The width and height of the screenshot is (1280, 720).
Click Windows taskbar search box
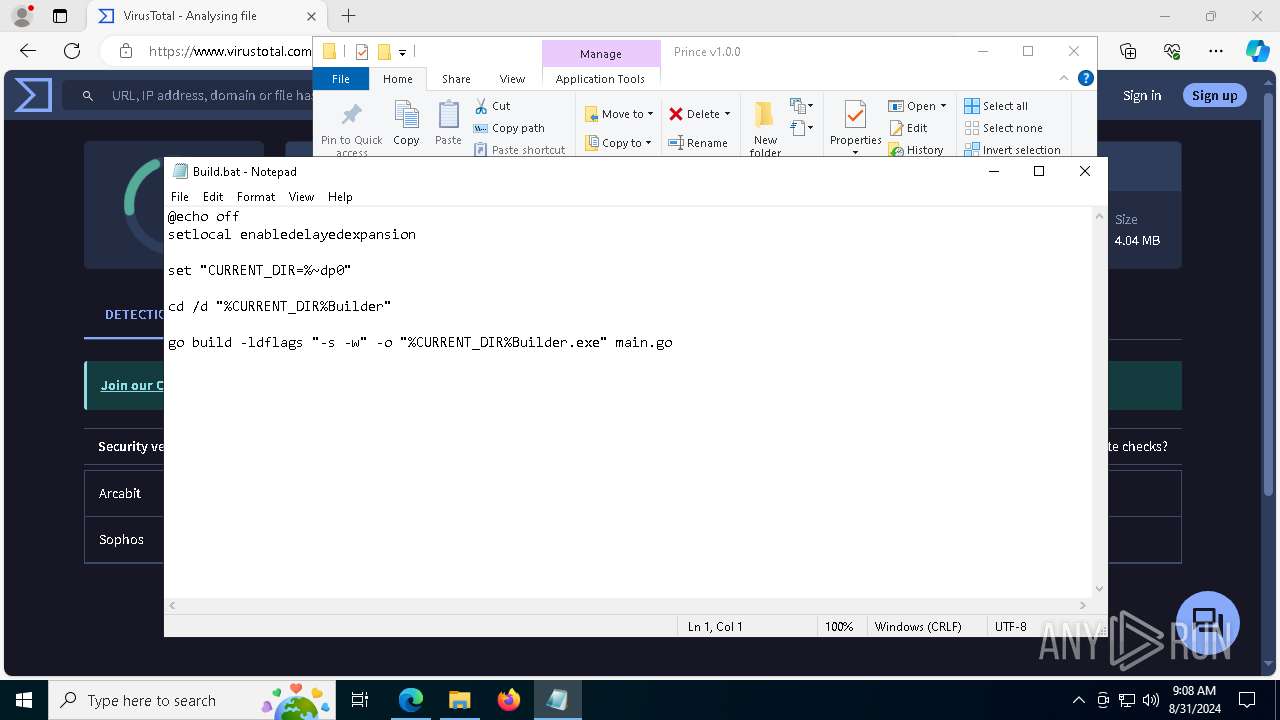[190, 700]
